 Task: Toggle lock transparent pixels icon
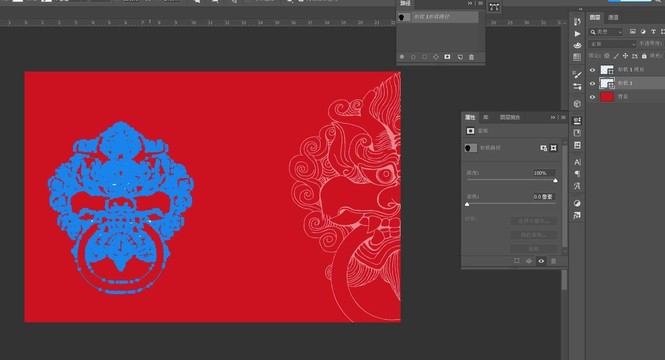click(607, 56)
